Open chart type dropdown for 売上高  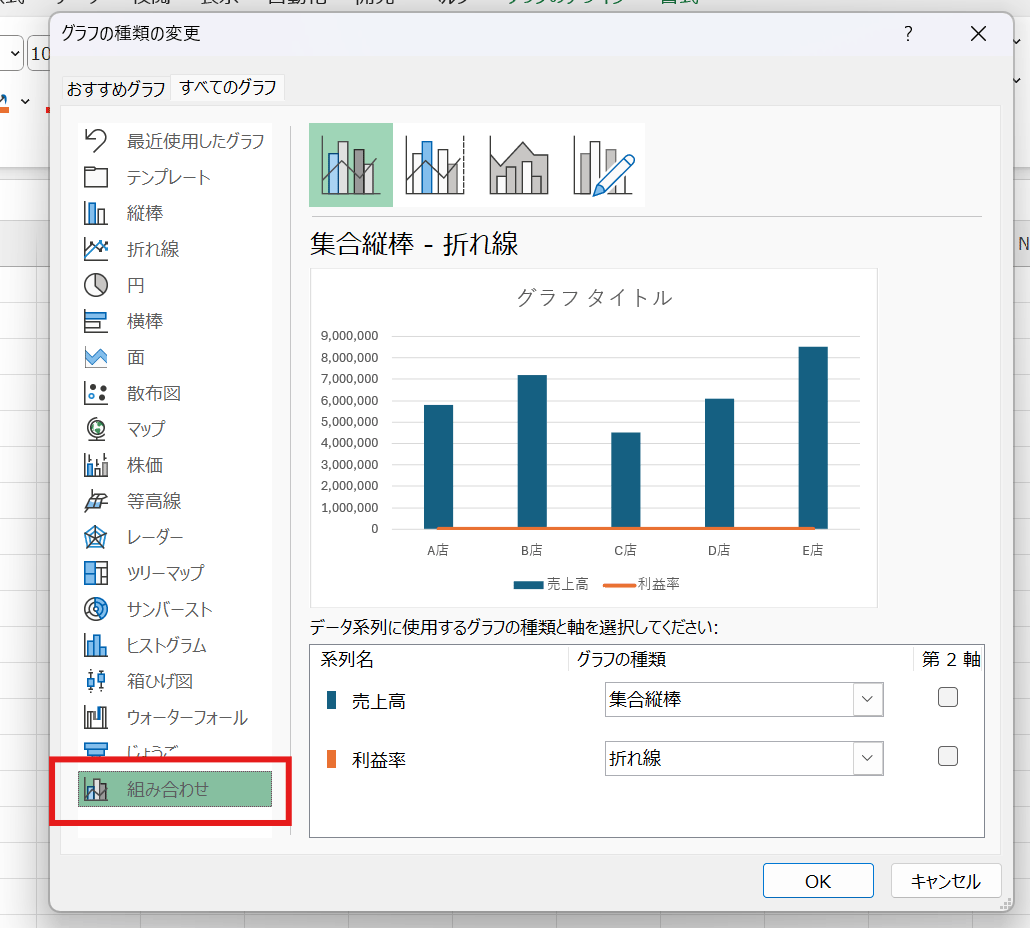click(867, 700)
